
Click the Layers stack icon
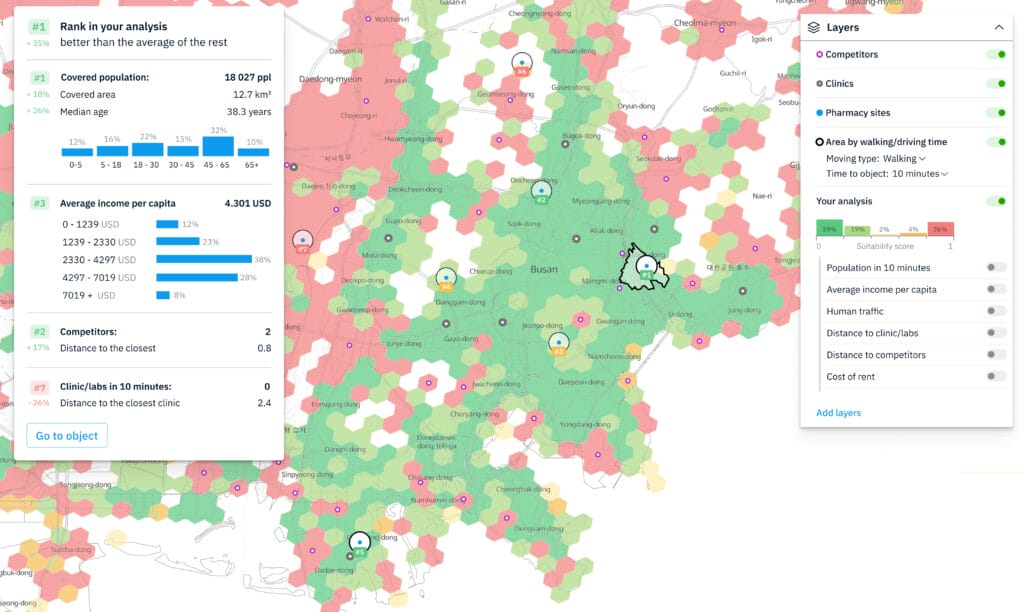coord(817,28)
